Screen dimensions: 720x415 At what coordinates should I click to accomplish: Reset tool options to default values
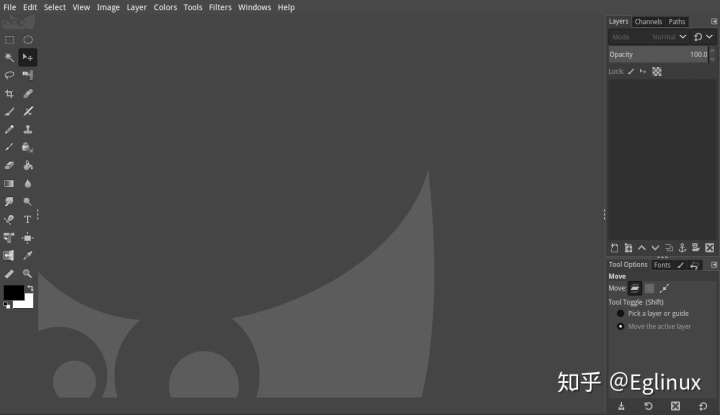(703, 406)
